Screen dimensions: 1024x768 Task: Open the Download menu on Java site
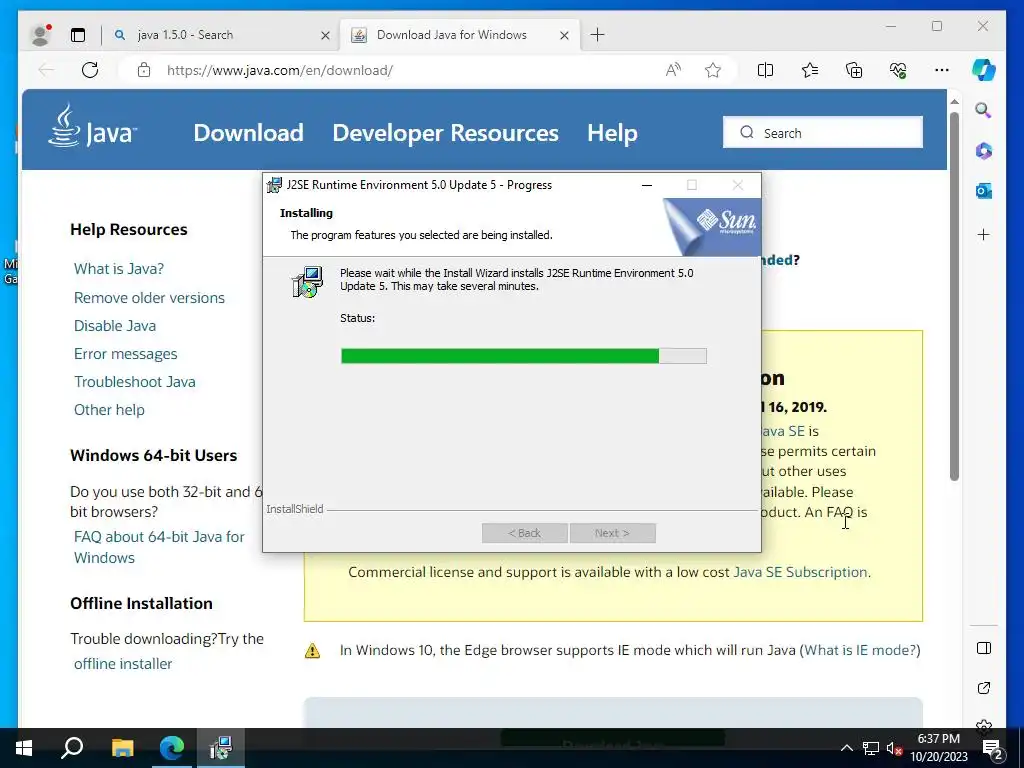[248, 133]
